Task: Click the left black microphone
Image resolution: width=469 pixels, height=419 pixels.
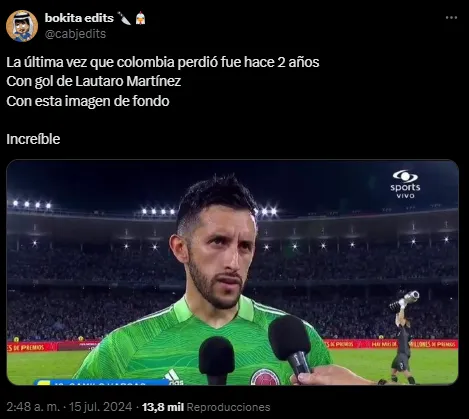Action: (x=217, y=359)
